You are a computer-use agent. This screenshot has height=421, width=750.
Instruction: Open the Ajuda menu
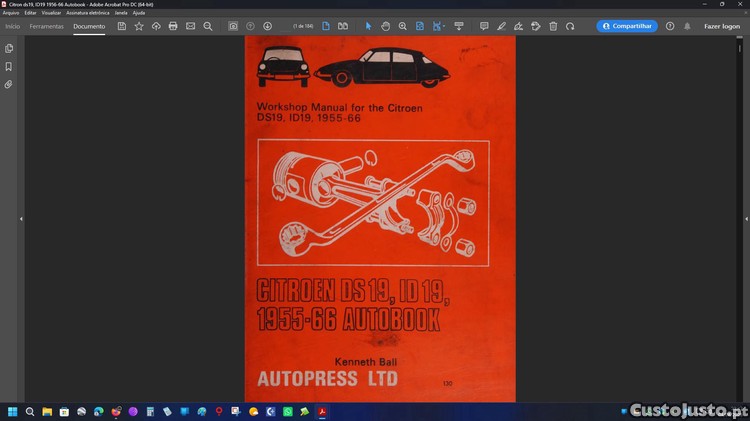click(139, 13)
